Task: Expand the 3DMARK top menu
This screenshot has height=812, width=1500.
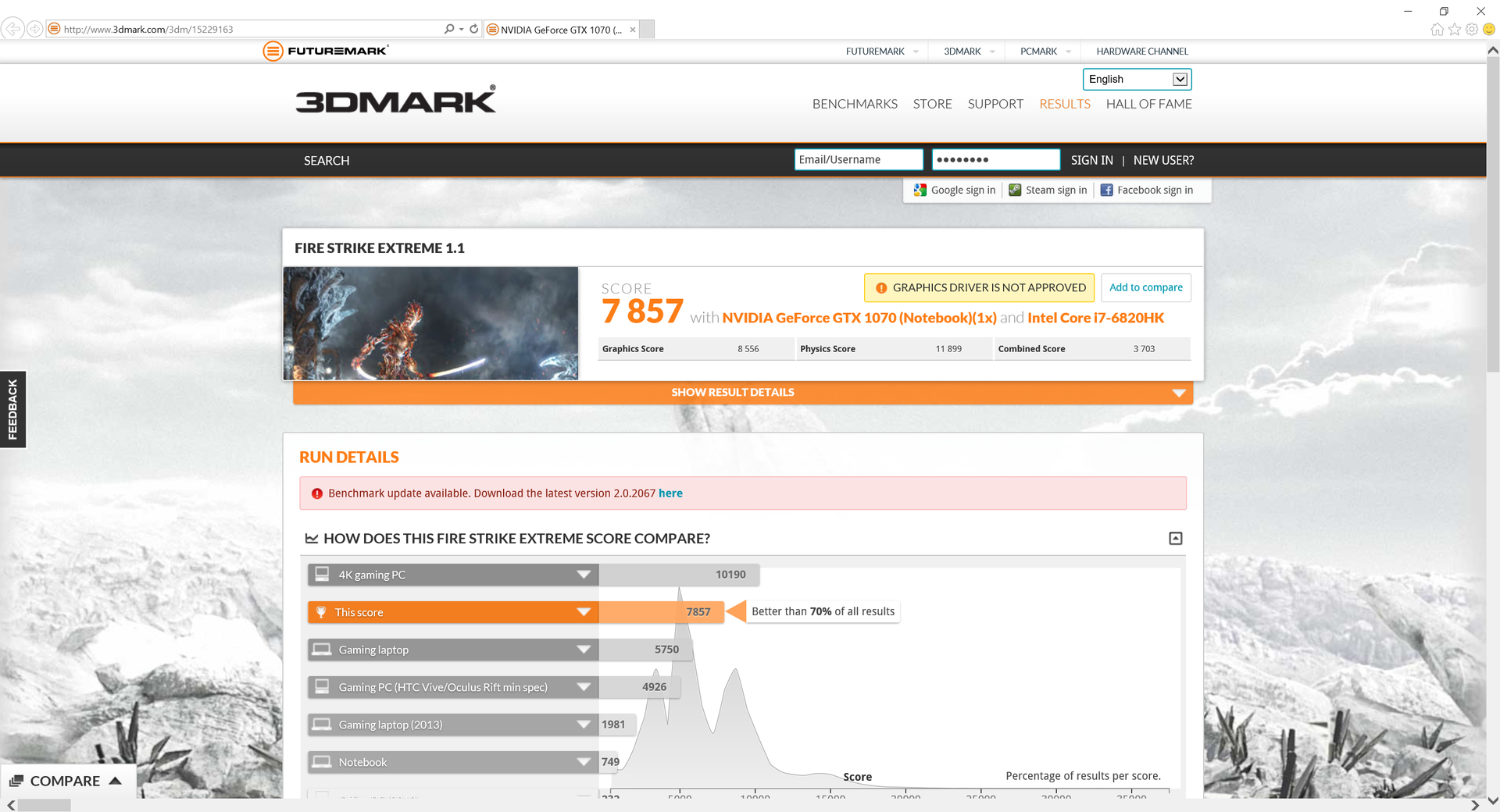Action: pyautogui.click(x=992, y=52)
